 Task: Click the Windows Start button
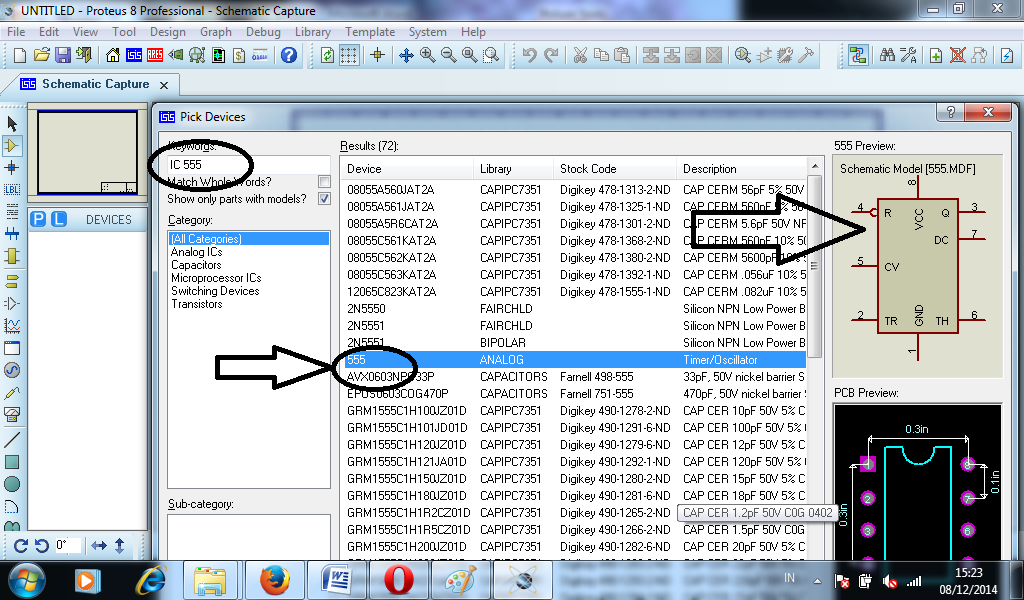(x=27, y=580)
